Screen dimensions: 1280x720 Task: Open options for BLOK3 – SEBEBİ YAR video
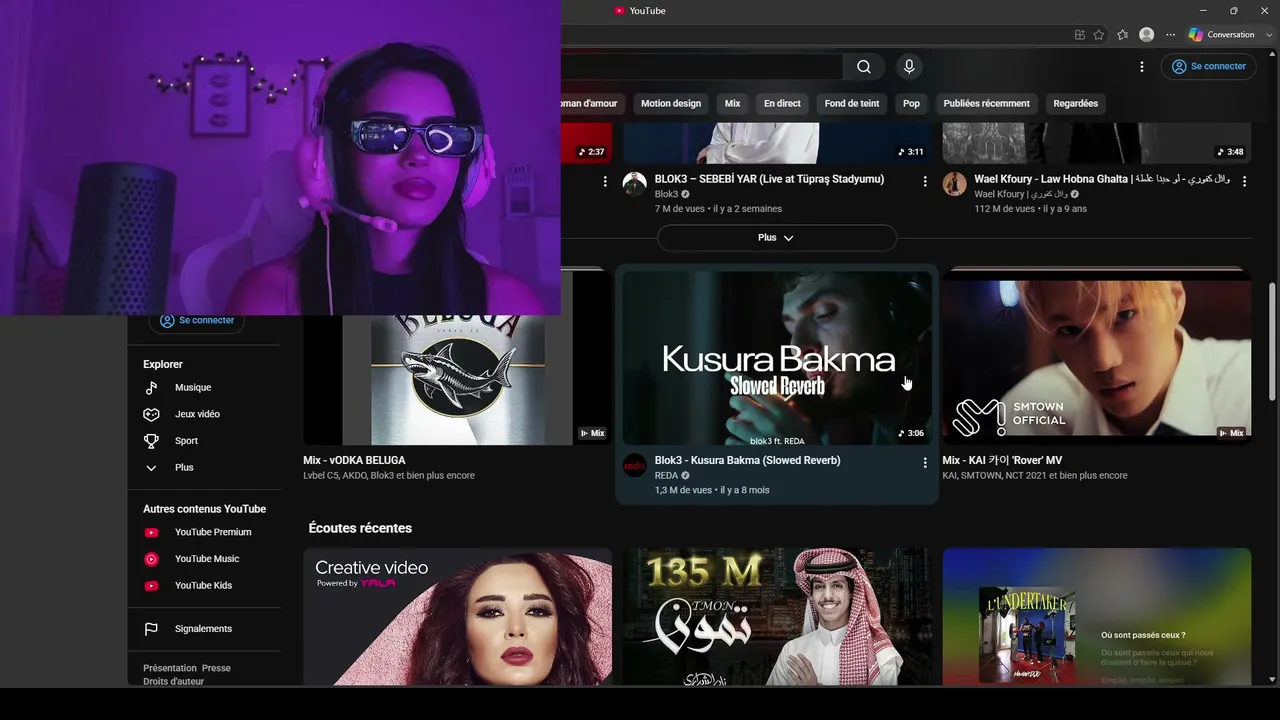[x=925, y=181]
